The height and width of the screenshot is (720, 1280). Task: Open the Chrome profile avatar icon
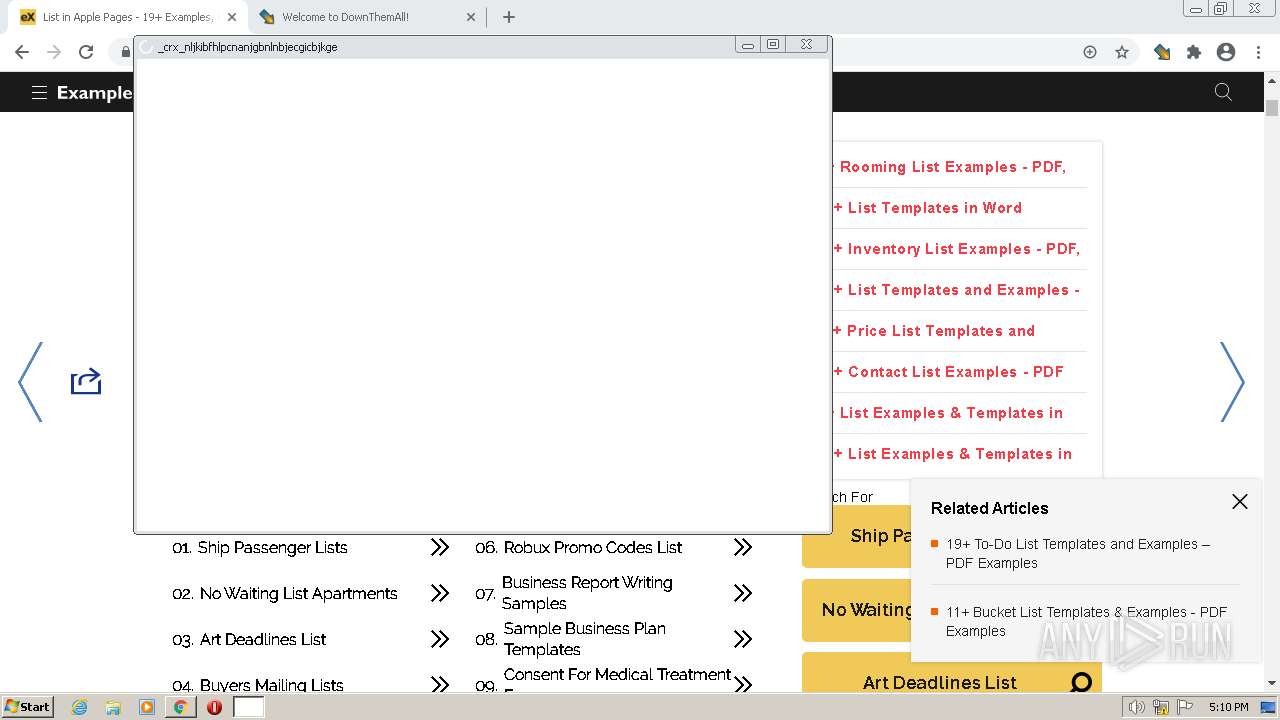pos(1226,52)
